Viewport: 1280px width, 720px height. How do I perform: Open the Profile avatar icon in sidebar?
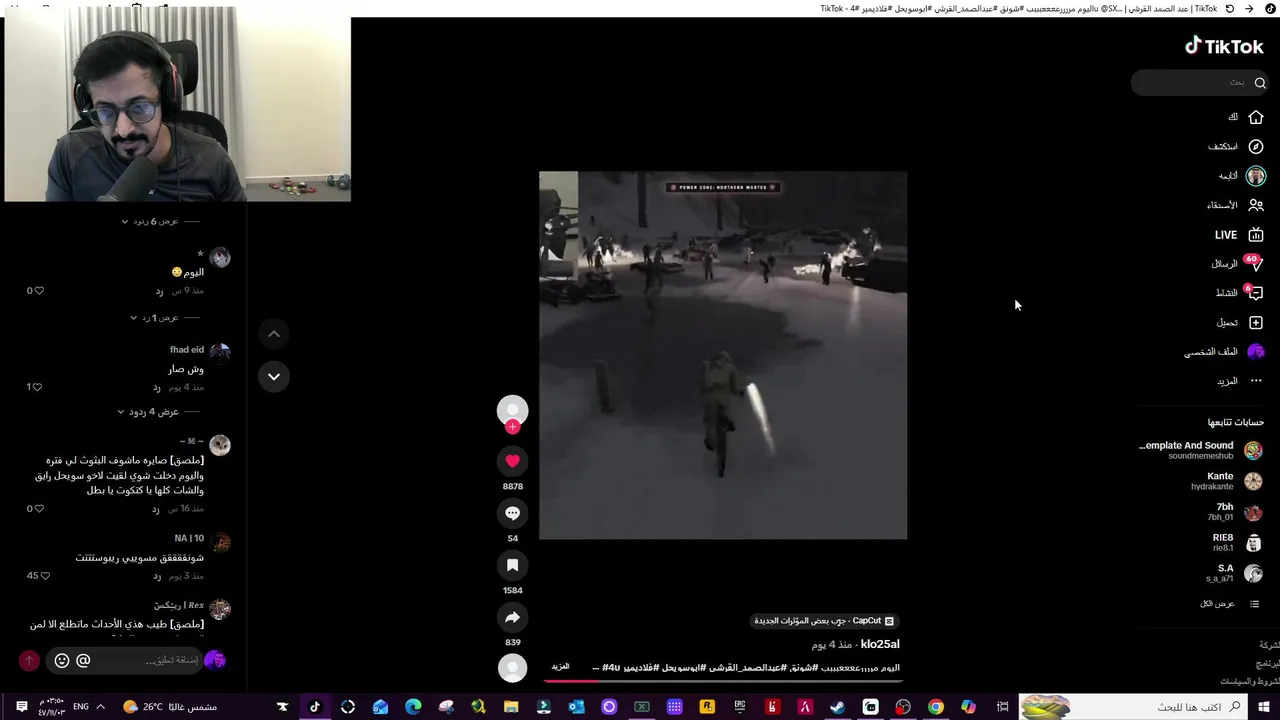1256,351
